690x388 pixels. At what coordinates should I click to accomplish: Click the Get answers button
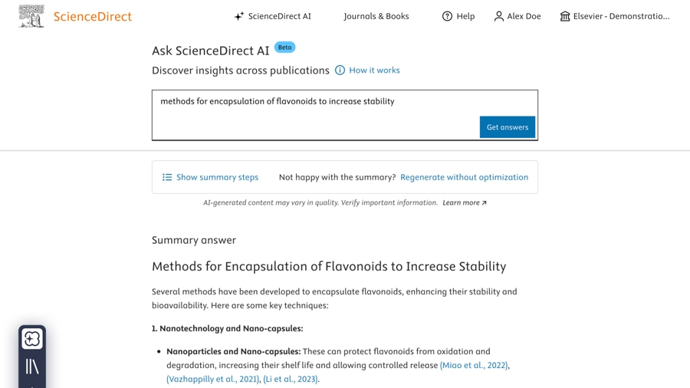(x=507, y=127)
